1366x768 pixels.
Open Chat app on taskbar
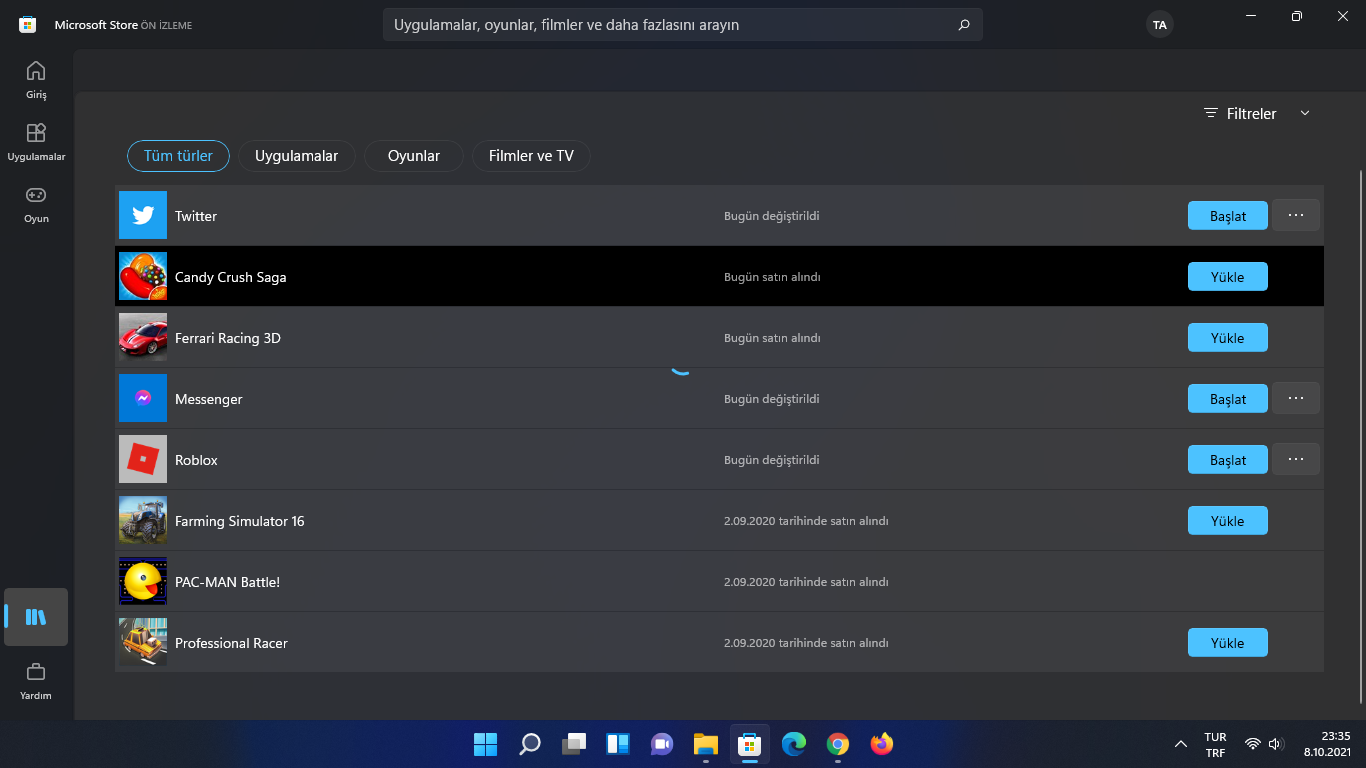pyautogui.click(x=662, y=744)
